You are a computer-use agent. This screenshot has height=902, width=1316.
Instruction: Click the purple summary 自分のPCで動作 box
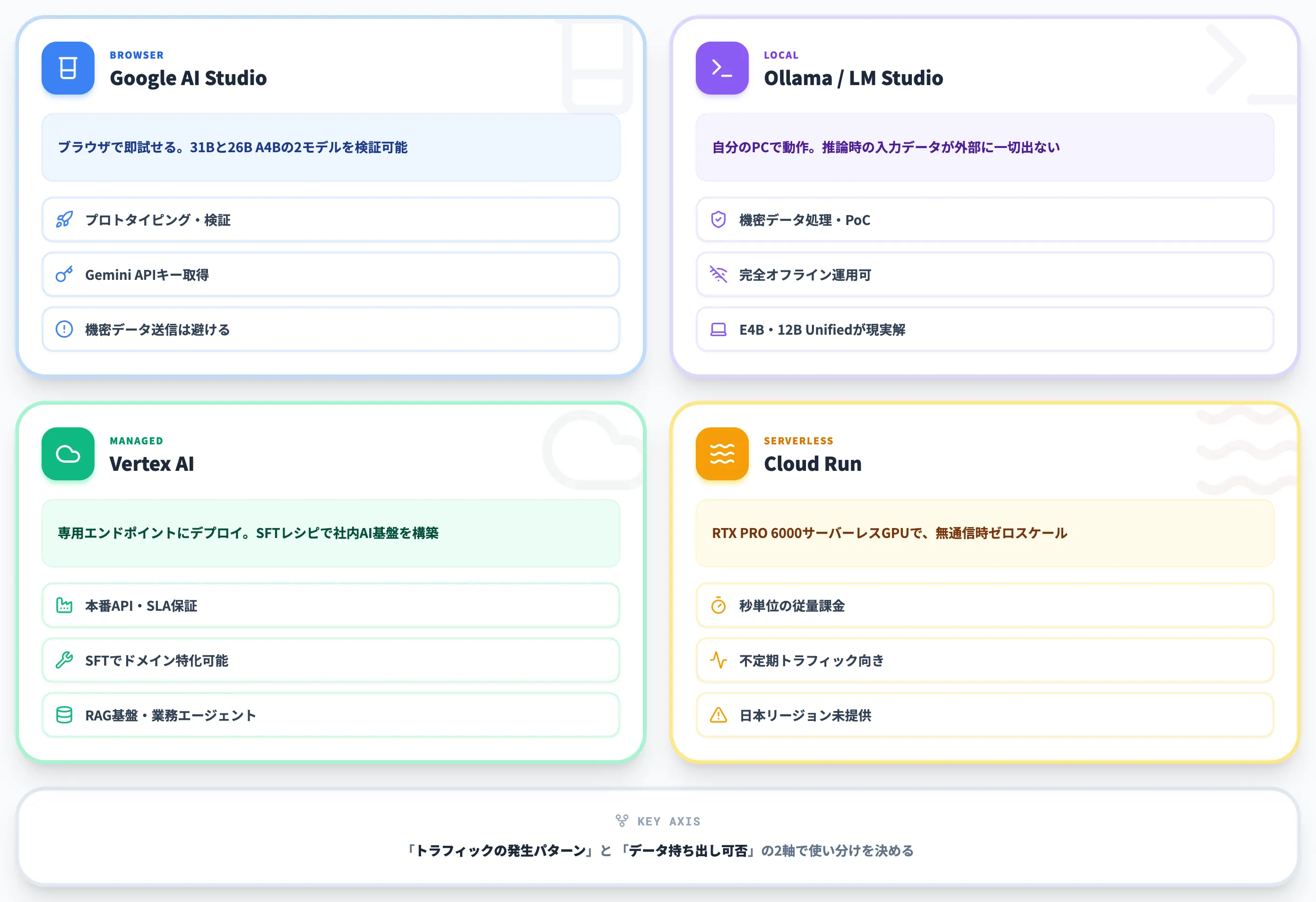[985, 147]
